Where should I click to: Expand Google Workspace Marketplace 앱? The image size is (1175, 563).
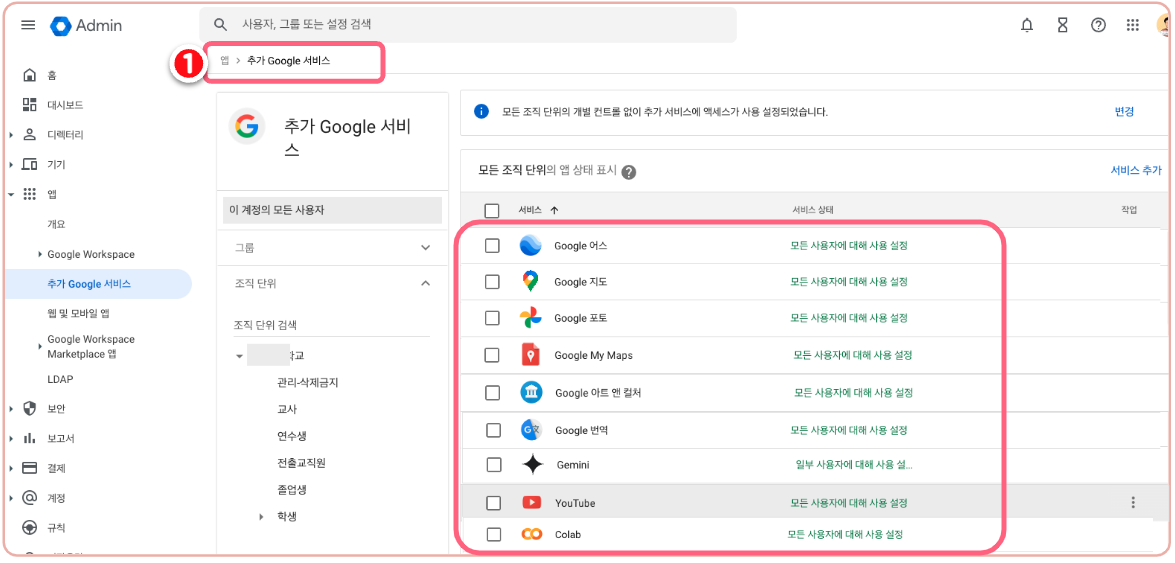coord(40,346)
